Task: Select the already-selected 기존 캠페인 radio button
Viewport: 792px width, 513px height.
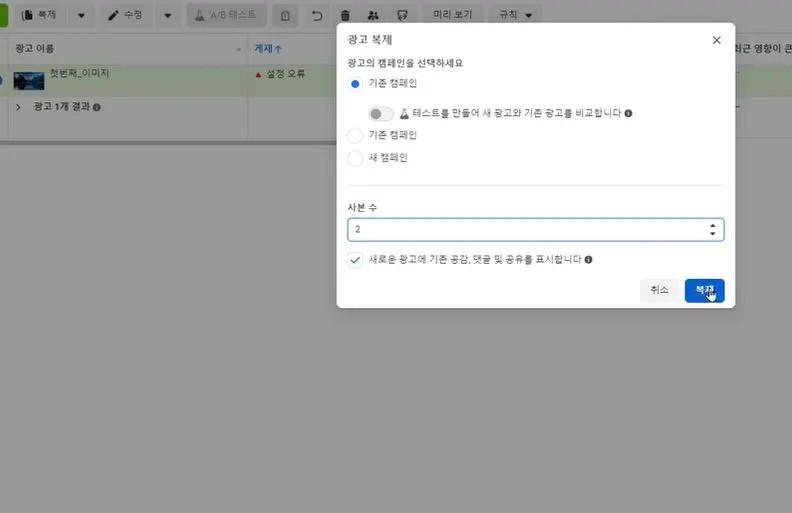Action: click(x=355, y=84)
